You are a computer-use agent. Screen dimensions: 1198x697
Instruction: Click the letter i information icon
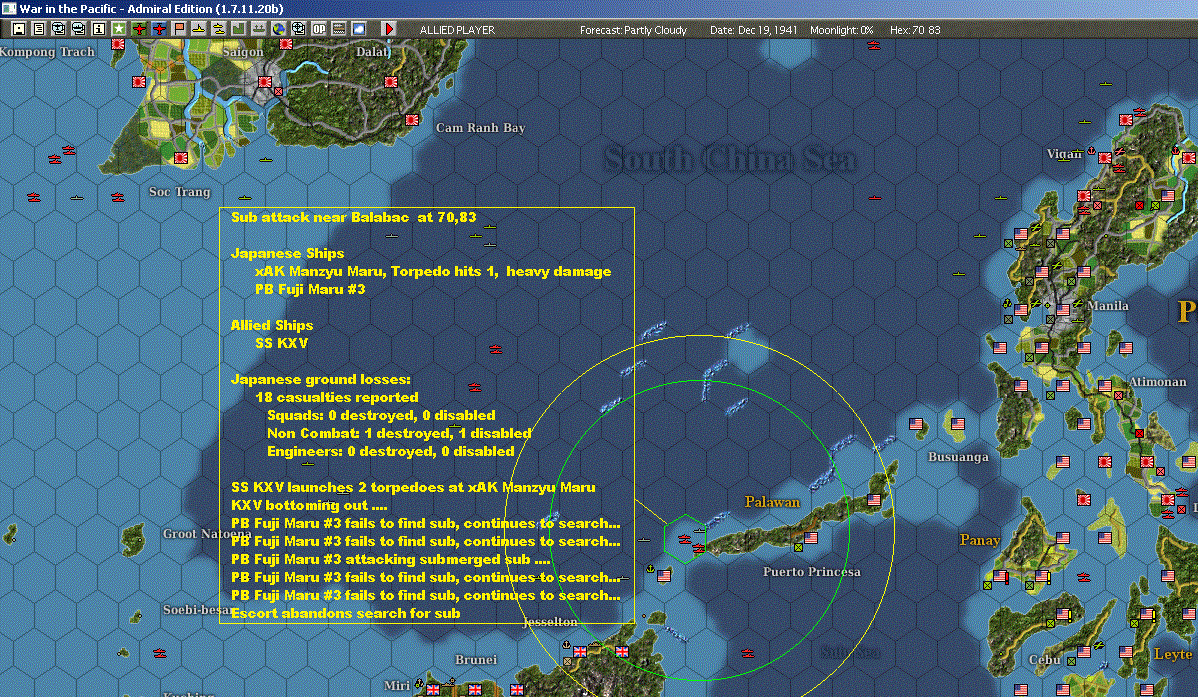[99, 29]
